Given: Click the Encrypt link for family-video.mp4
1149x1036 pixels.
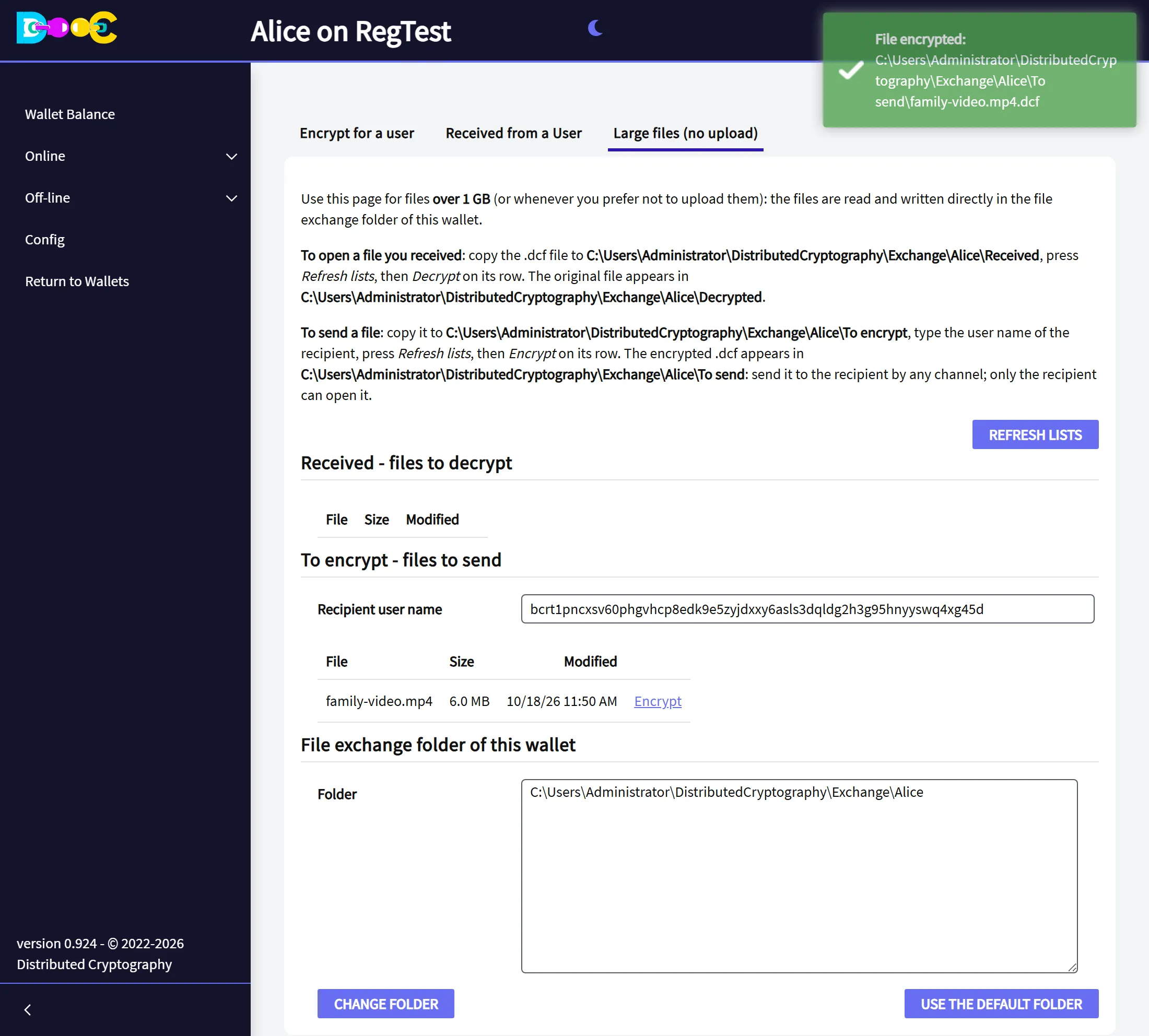Looking at the screenshot, I should [658, 701].
